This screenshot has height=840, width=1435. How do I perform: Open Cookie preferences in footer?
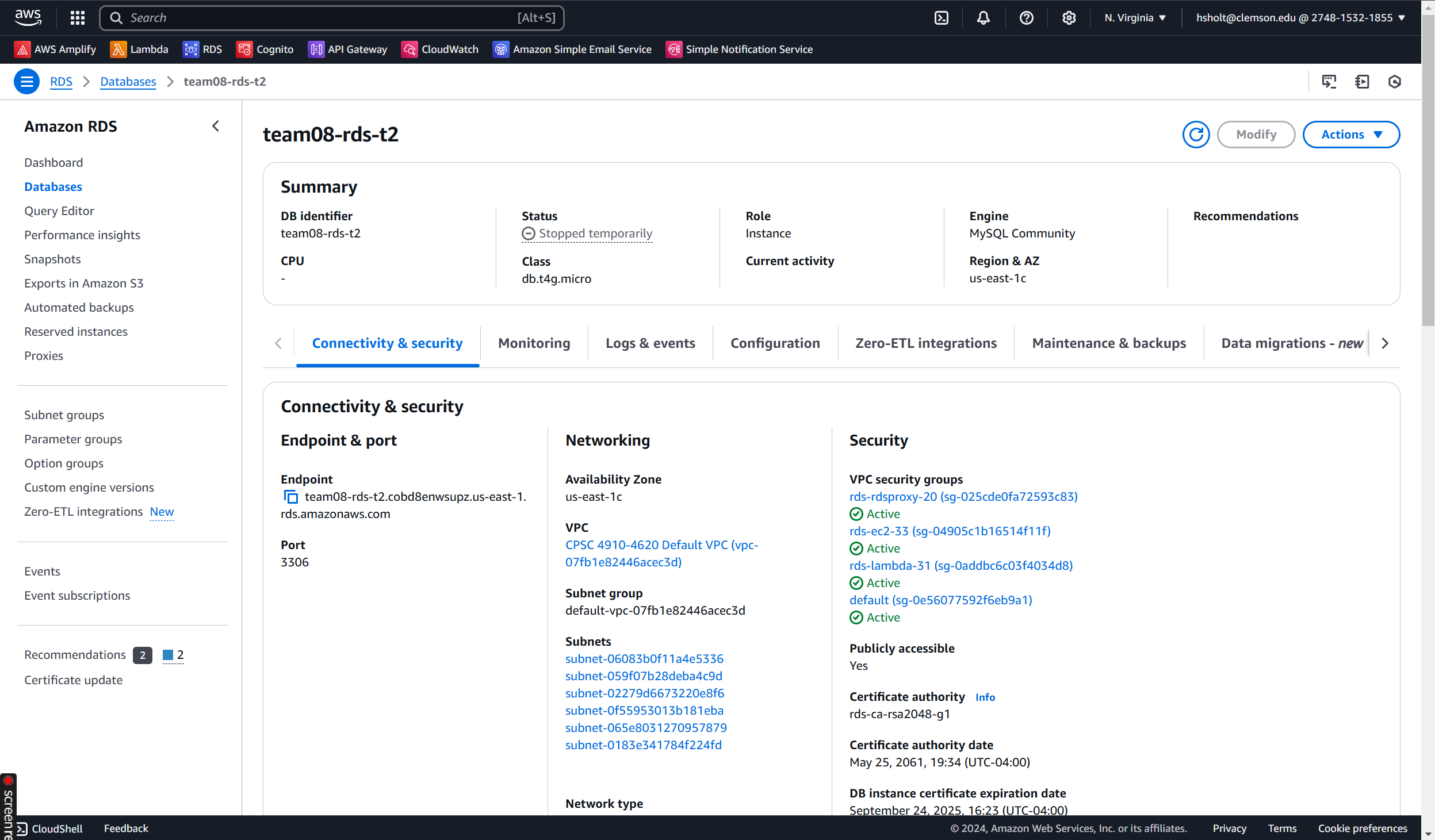(1363, 829)
